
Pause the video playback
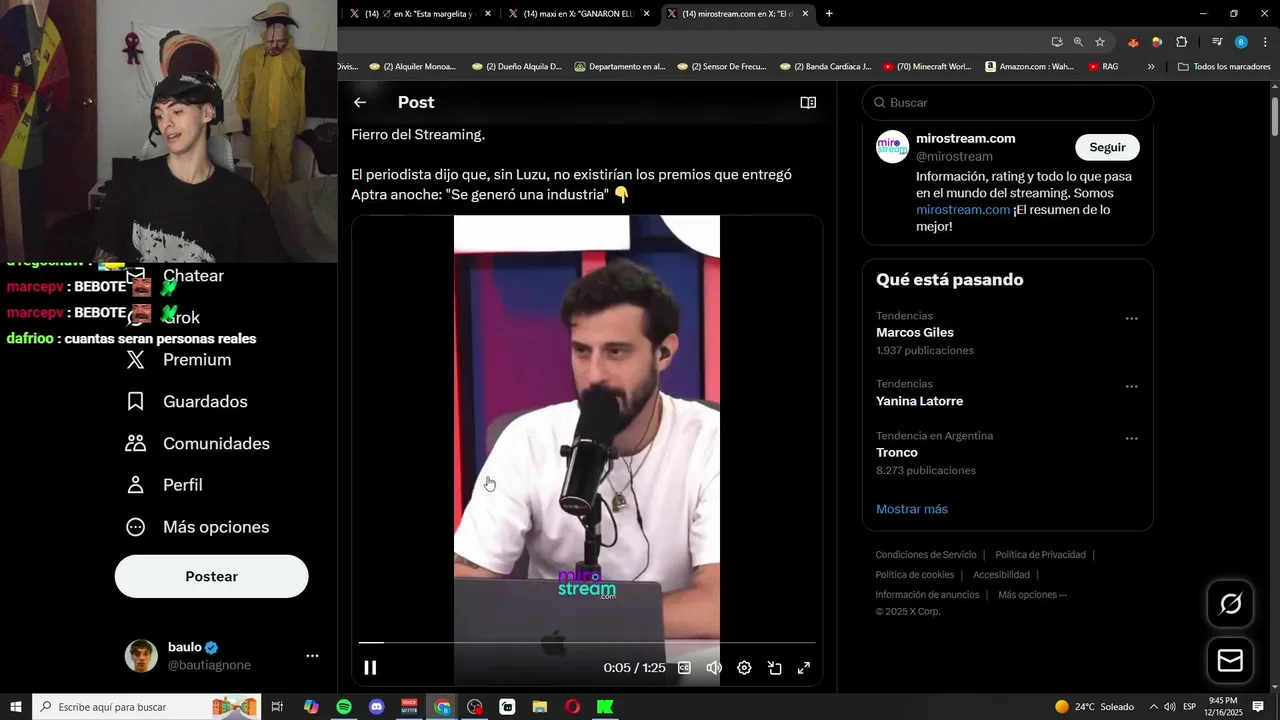tap(370, 668)
